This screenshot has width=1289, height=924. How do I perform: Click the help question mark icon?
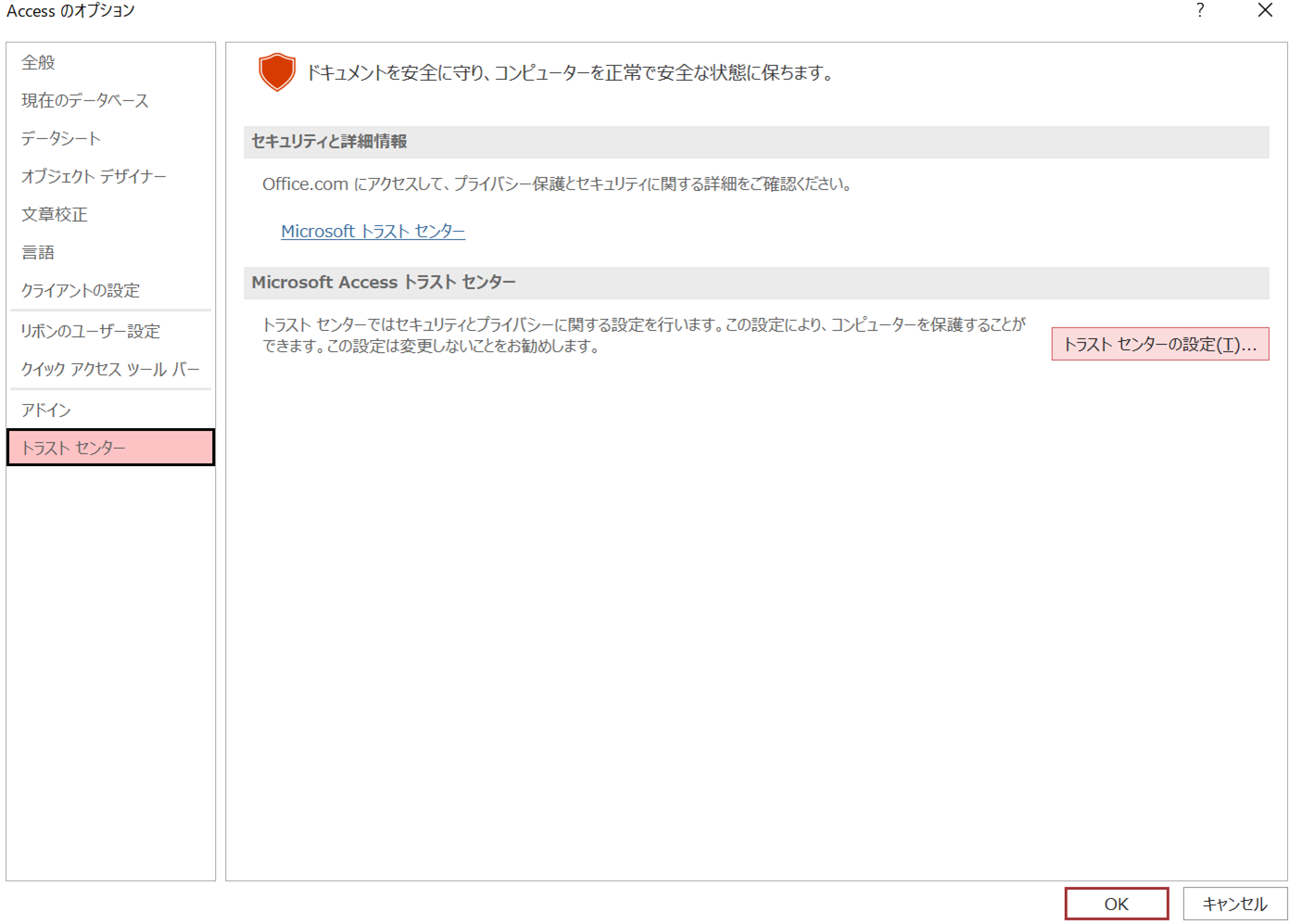1200,10
